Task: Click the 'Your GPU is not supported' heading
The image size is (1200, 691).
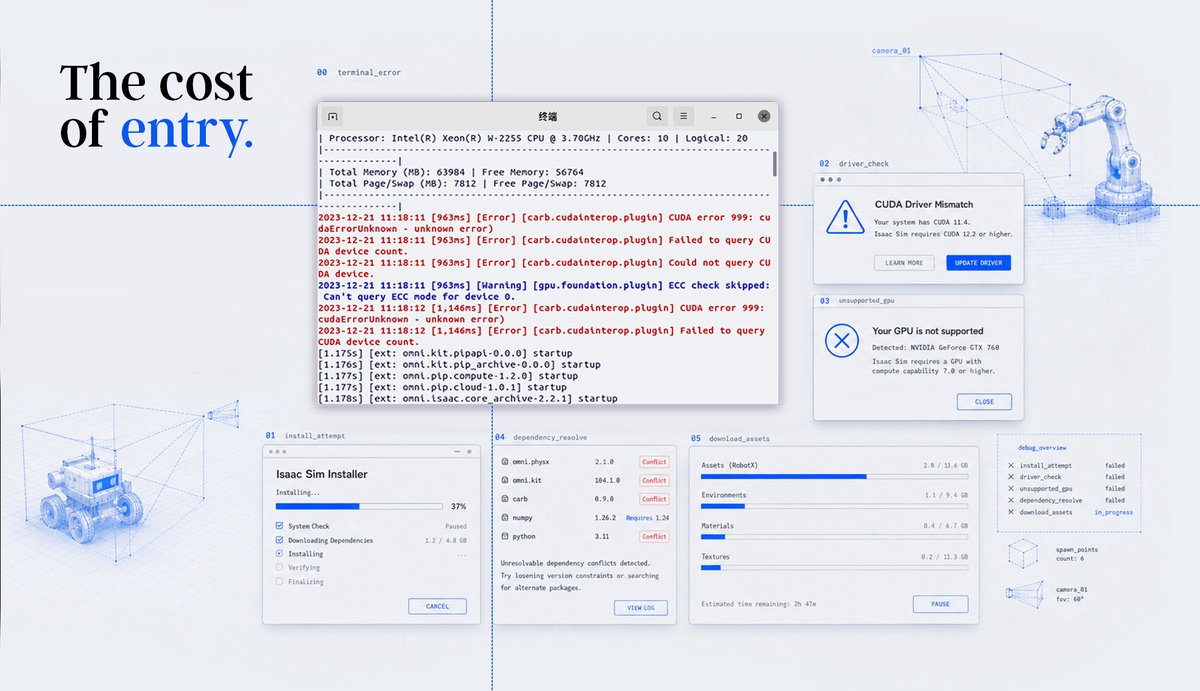Action: click(x=928, y=331)
